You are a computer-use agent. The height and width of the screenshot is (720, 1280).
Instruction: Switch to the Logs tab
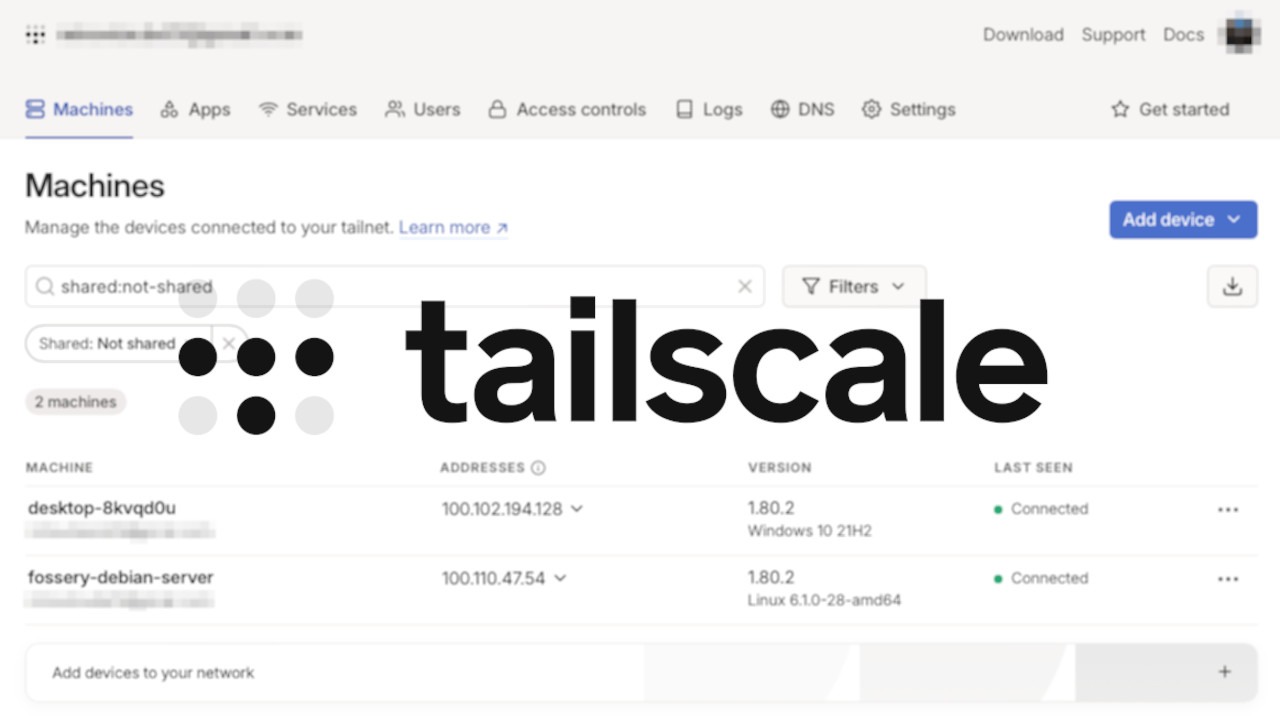pos(709,110)
